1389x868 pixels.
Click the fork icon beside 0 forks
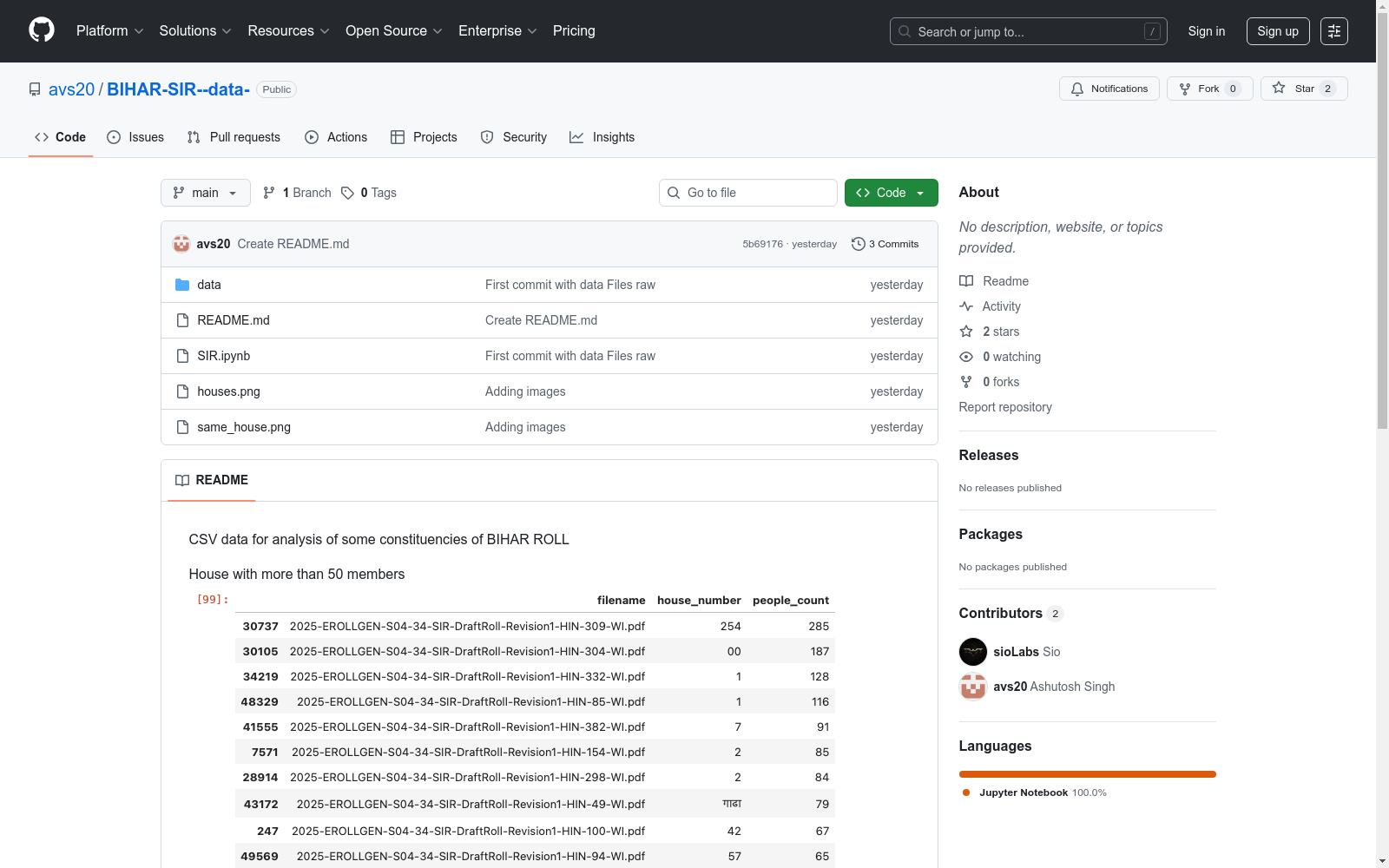[966, 382]
